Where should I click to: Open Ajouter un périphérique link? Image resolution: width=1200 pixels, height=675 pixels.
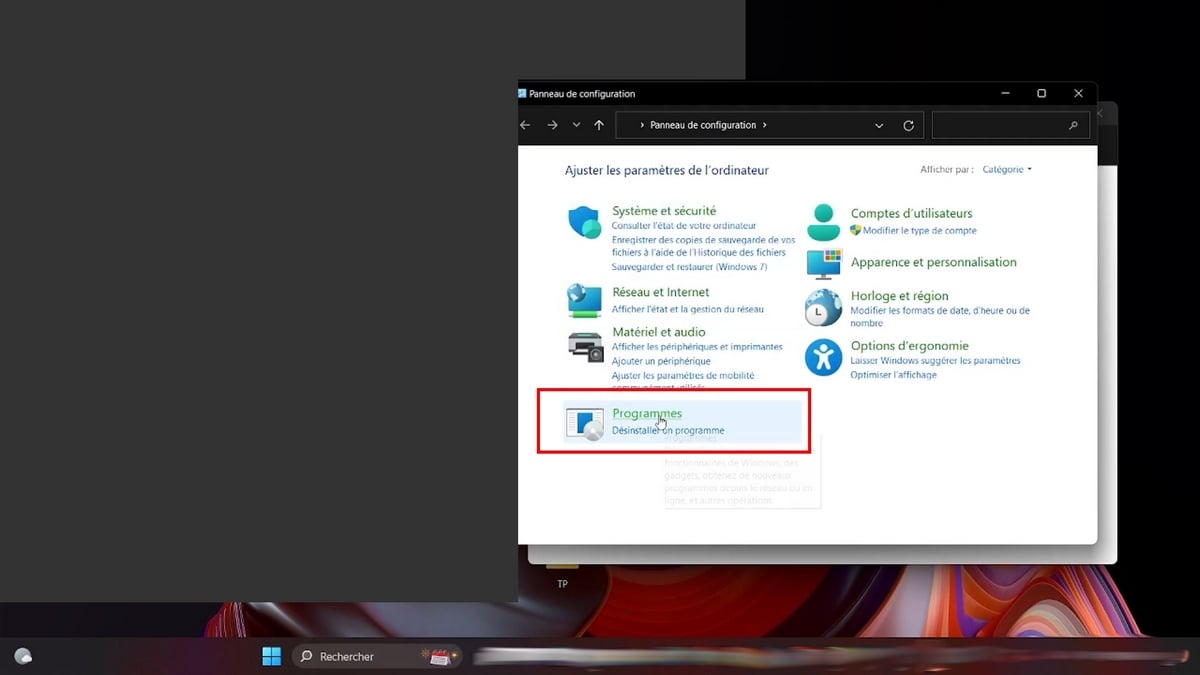point(661,361)
